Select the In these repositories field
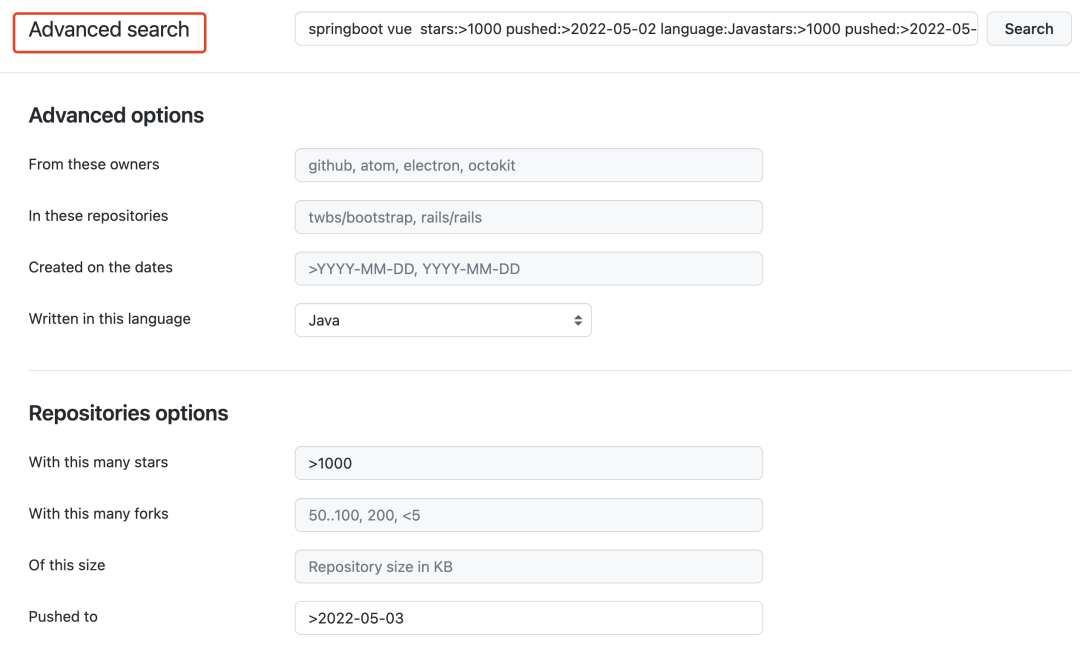Viewport: 1080px width, 646px height. click(x=528, y=217)
